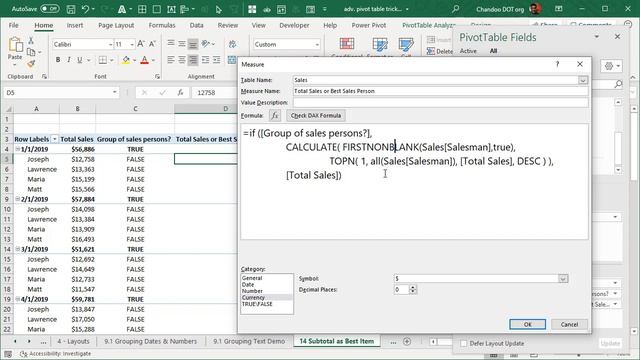The width and height of the screenshot is (640, 360).
Task: Click the Measure dialog help question mark
Action: [558, 64]
